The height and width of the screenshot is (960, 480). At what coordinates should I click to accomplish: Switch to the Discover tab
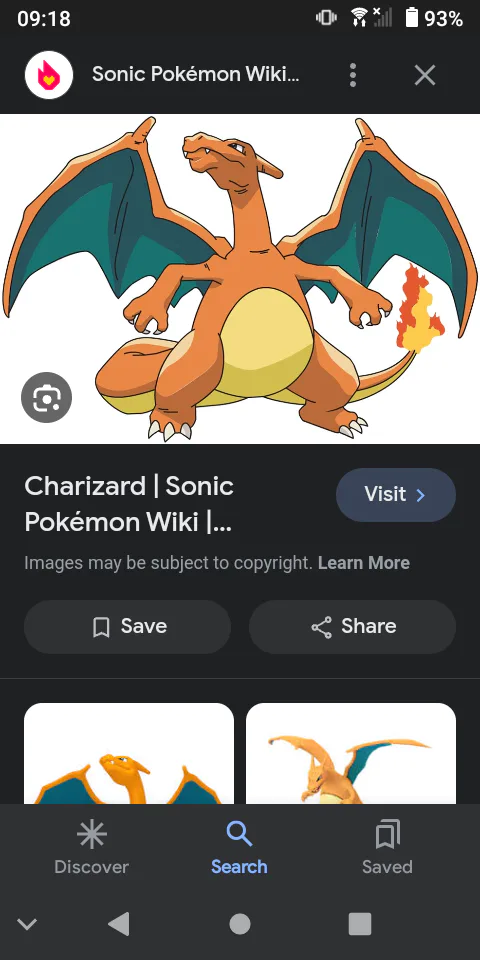point(92,847)
